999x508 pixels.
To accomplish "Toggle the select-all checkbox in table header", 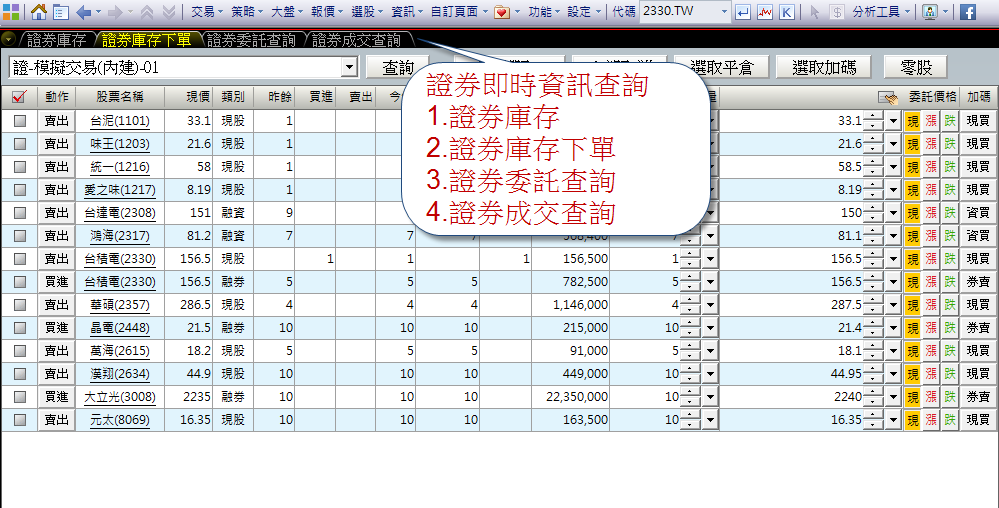I will click(x=19, y=97).
